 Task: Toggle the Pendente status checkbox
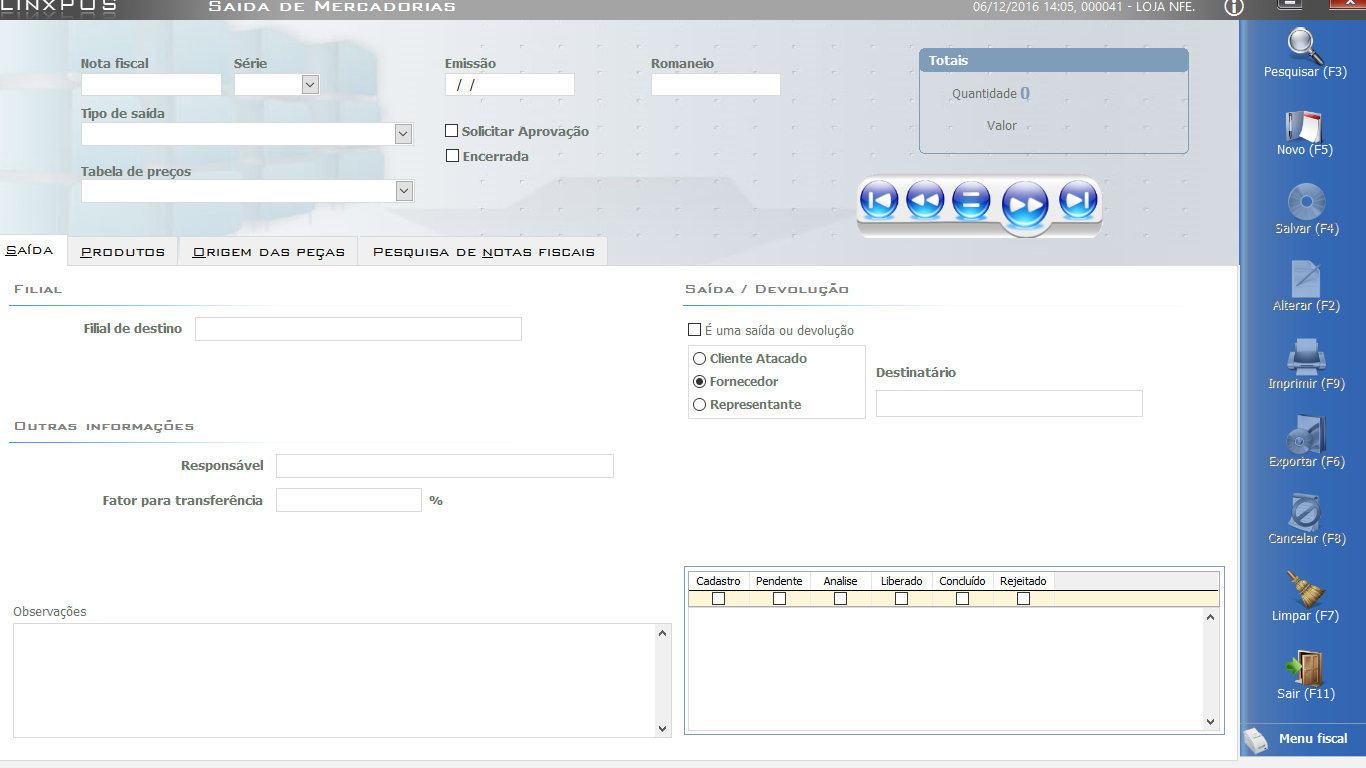click(x=779, y=599)
